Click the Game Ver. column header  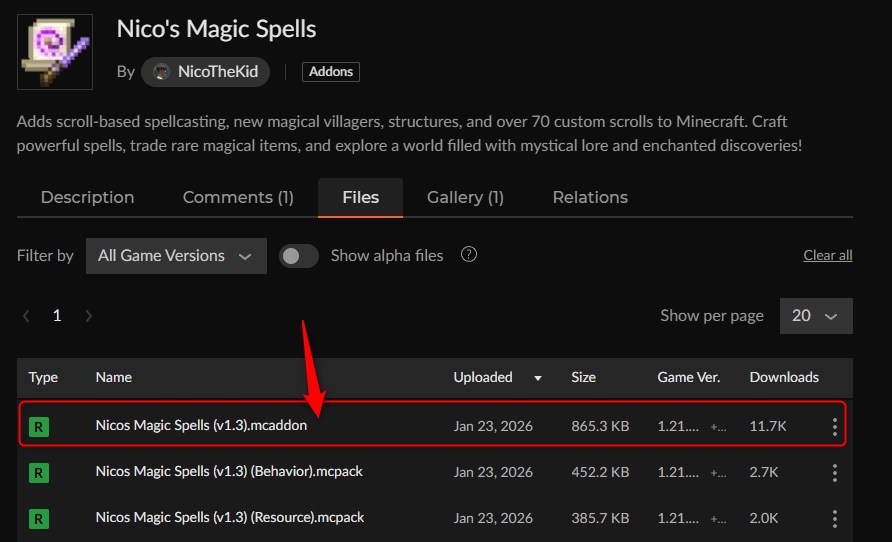coord(688,377)
